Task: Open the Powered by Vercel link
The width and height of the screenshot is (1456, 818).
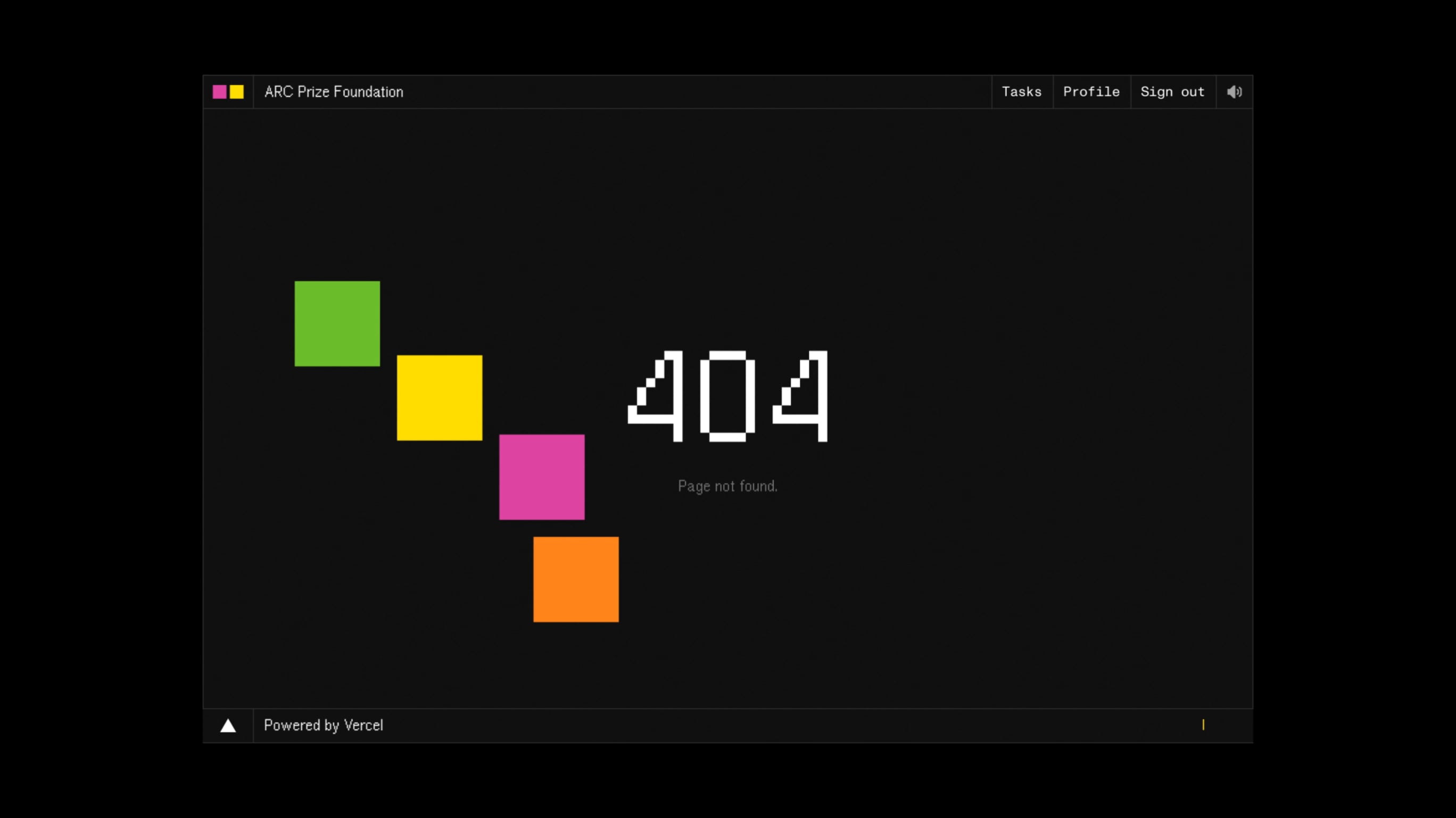Action: pyautogui.click(x=324, y=726)
